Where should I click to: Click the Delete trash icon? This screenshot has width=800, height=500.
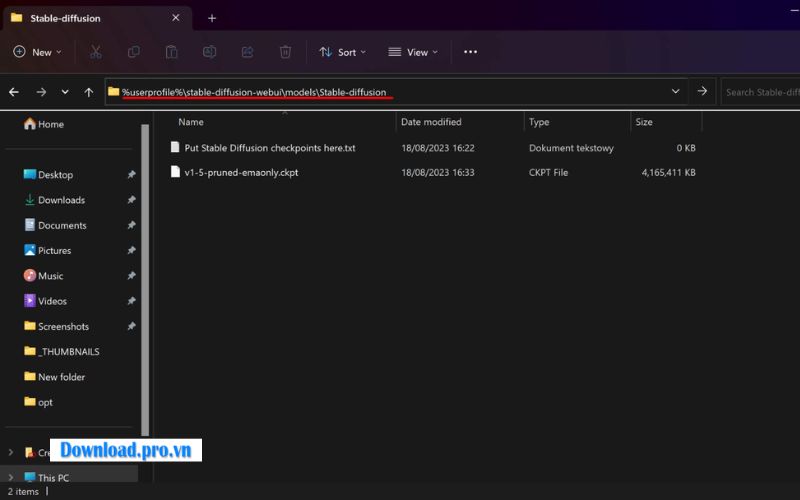[x=285, y=52]
